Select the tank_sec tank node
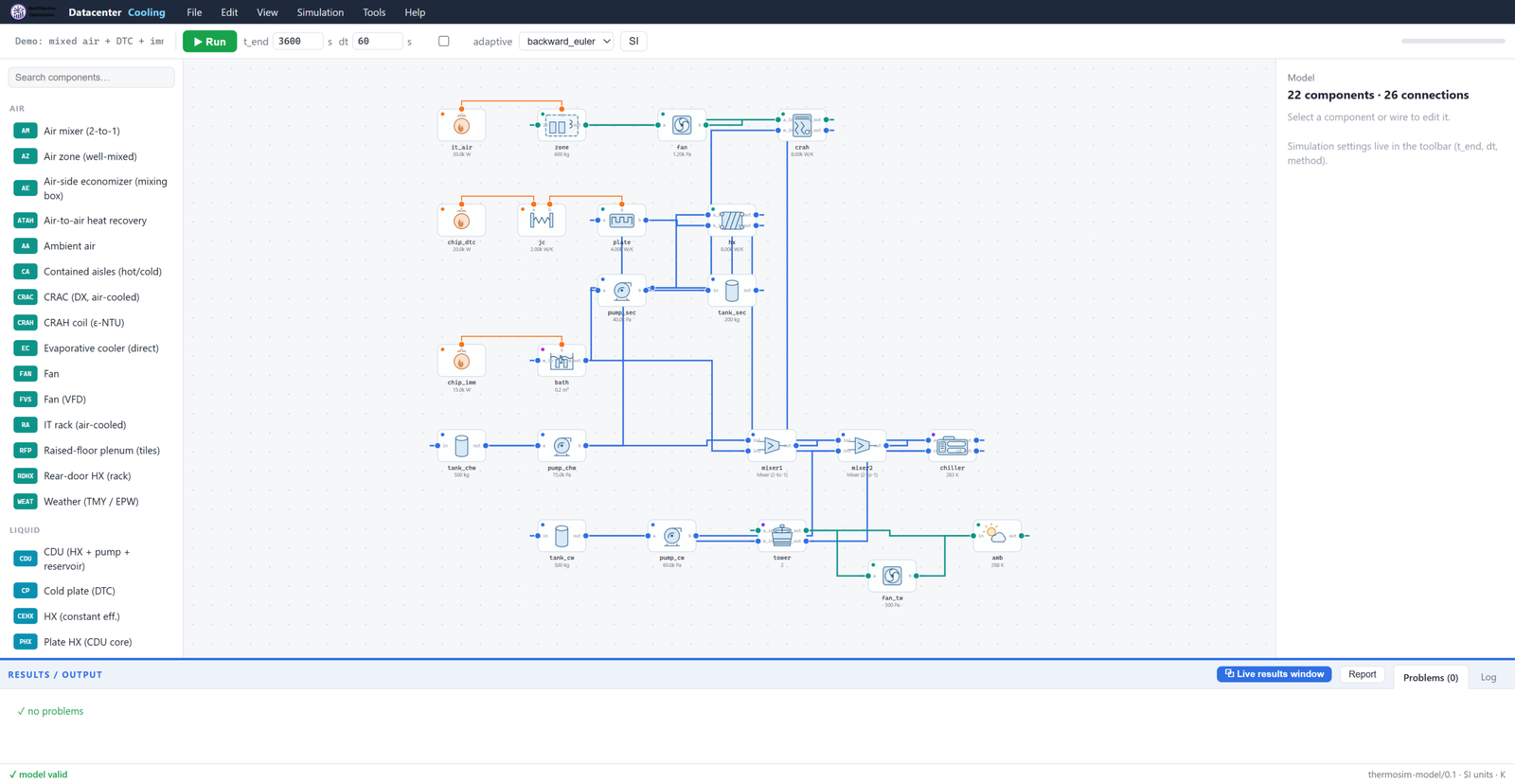 [x=732, y=291]
